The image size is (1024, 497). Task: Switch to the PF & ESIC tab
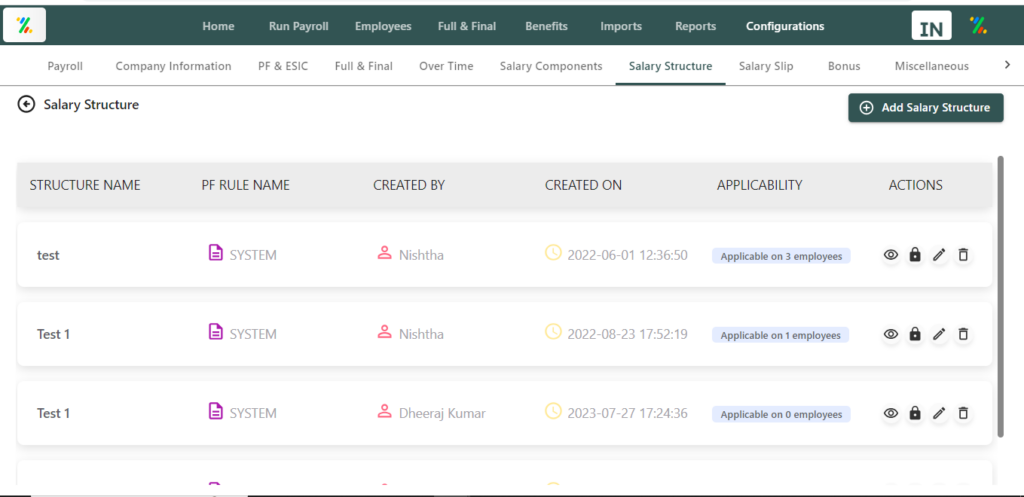click(x=283, y=66)
